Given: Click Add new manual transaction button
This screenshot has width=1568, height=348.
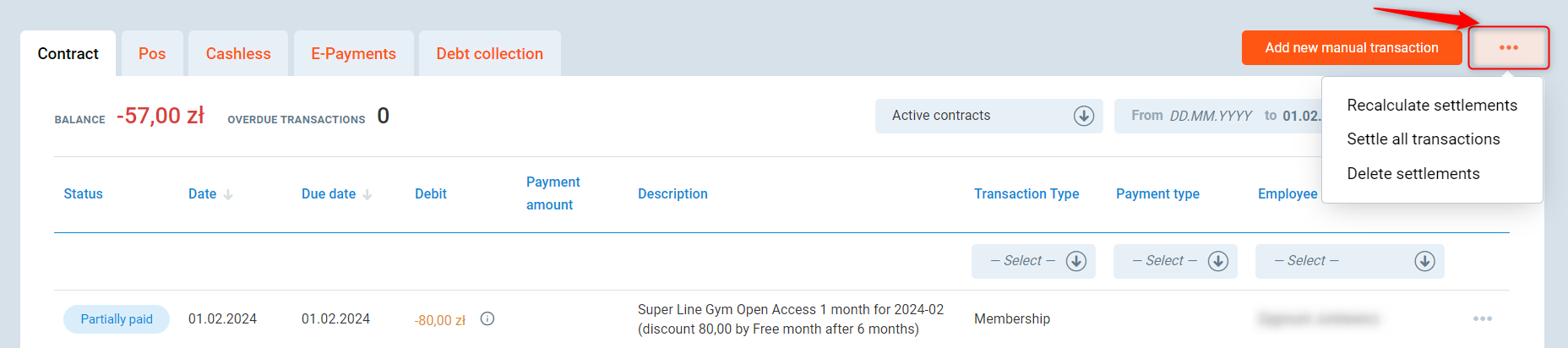Looking at the screenshot, I should coord(1351,48).
